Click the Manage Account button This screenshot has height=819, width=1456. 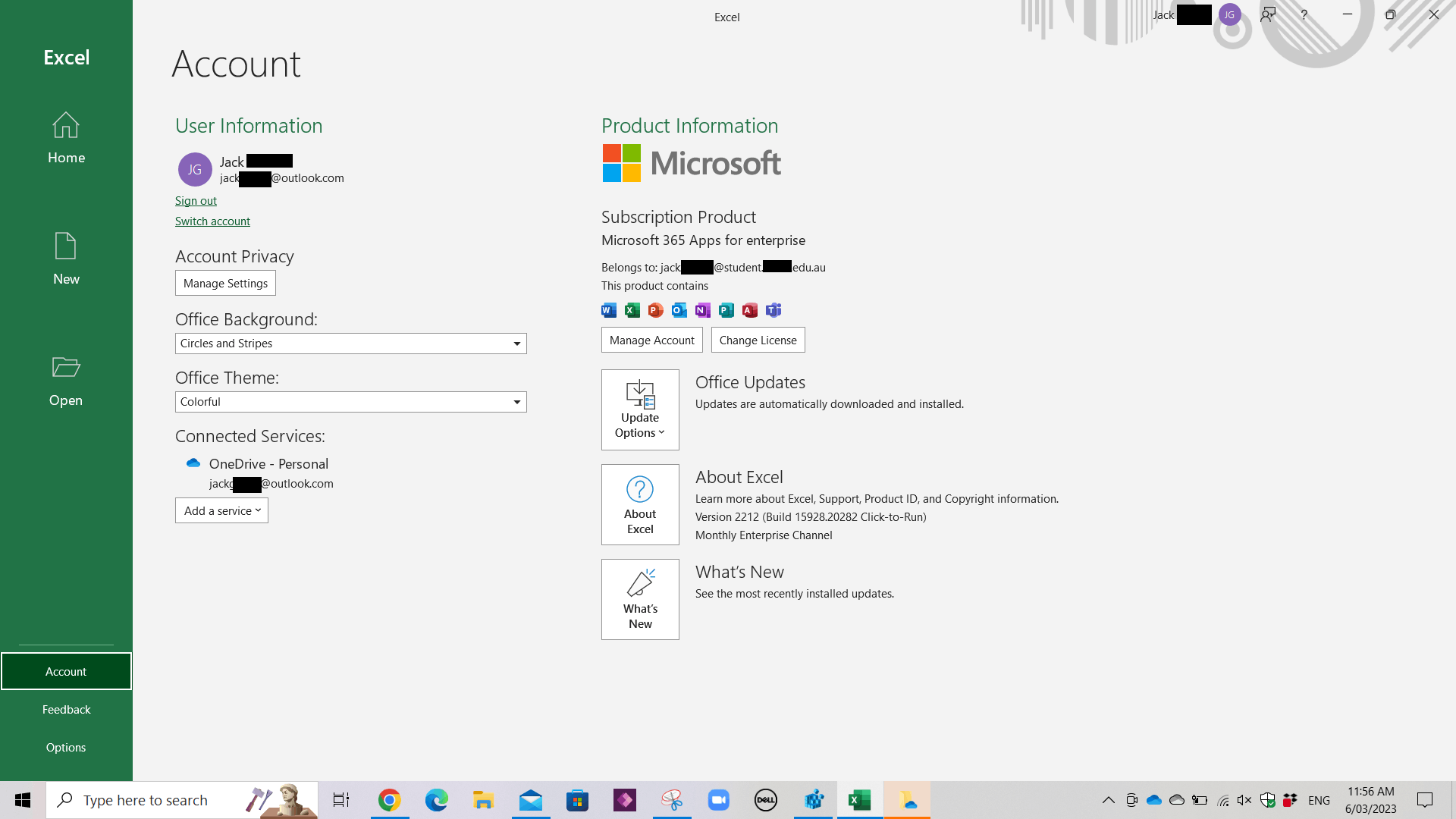651,340
